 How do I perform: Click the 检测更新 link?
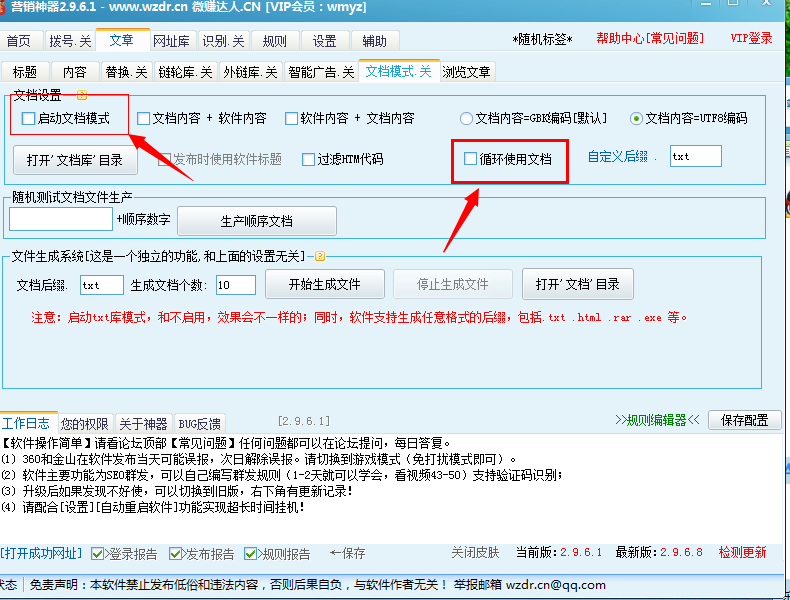click(742, 552)
